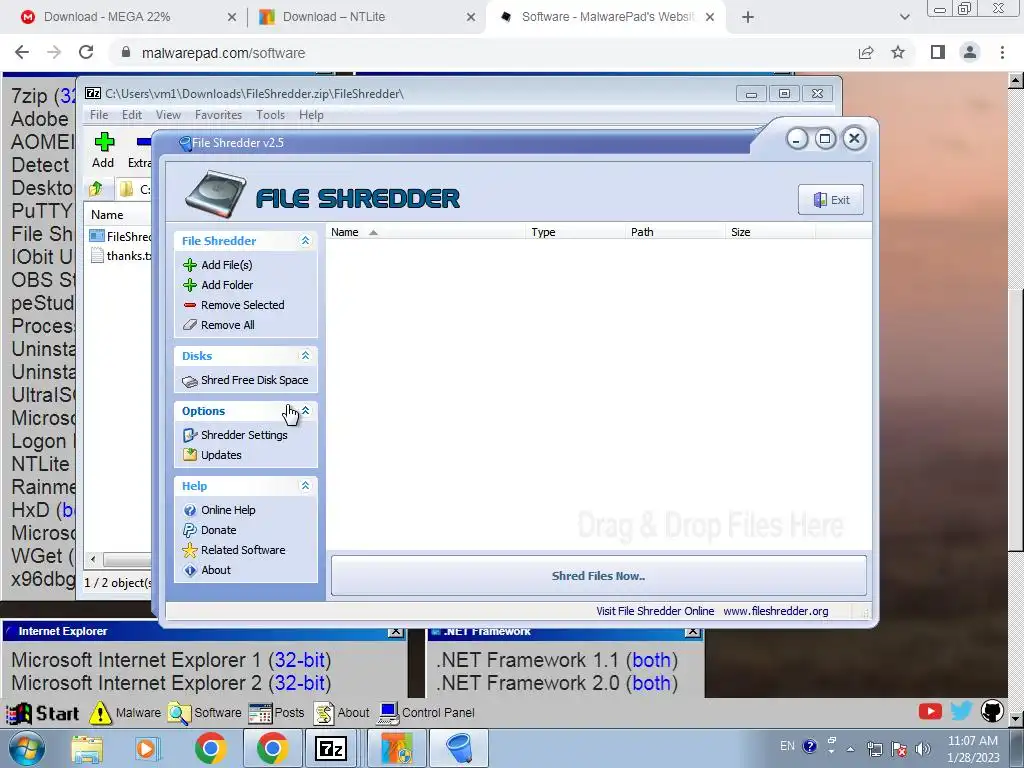Open Windows Media Player taskbar icon
Viewport: 1024px width, 768px height.
point(147,748)
